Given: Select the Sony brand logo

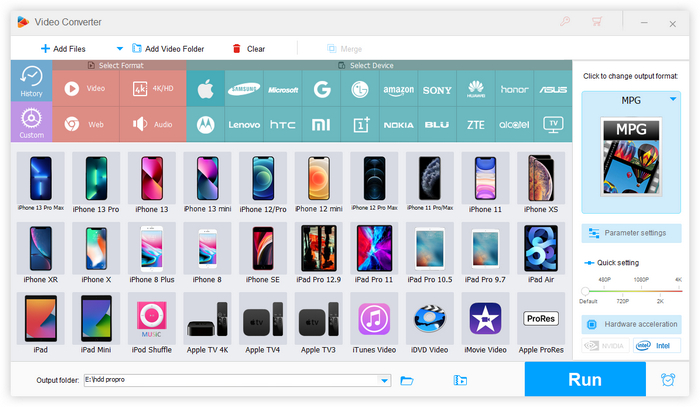Looking at the screenshot, I should point(437,89).
